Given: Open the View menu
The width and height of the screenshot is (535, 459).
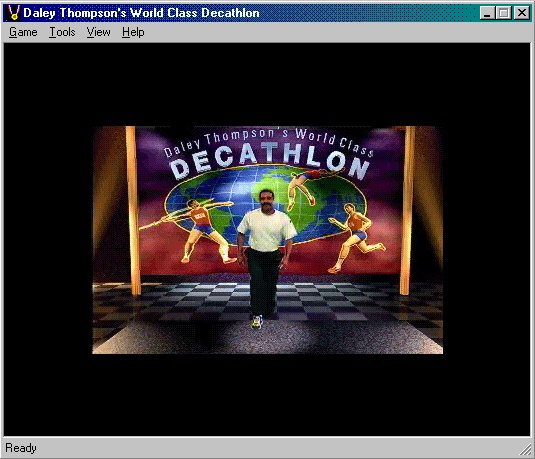Looking at the screenshot, I should pyautogui.click(x=98, y=32).
